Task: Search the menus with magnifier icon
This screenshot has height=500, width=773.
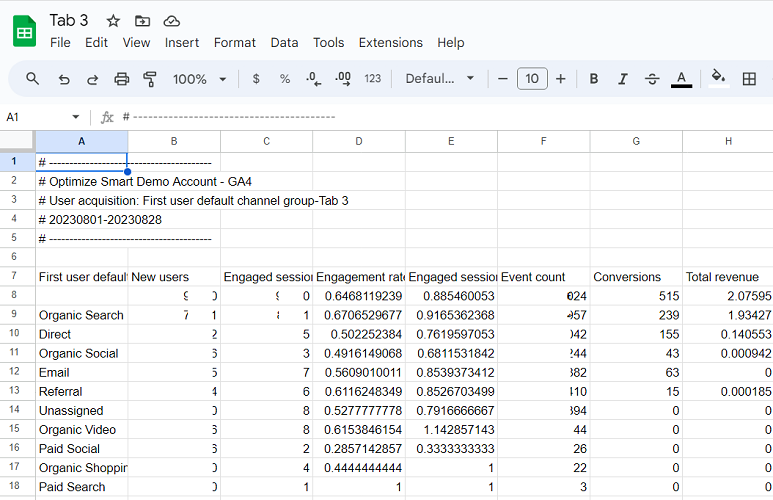Action: [33, 78]
